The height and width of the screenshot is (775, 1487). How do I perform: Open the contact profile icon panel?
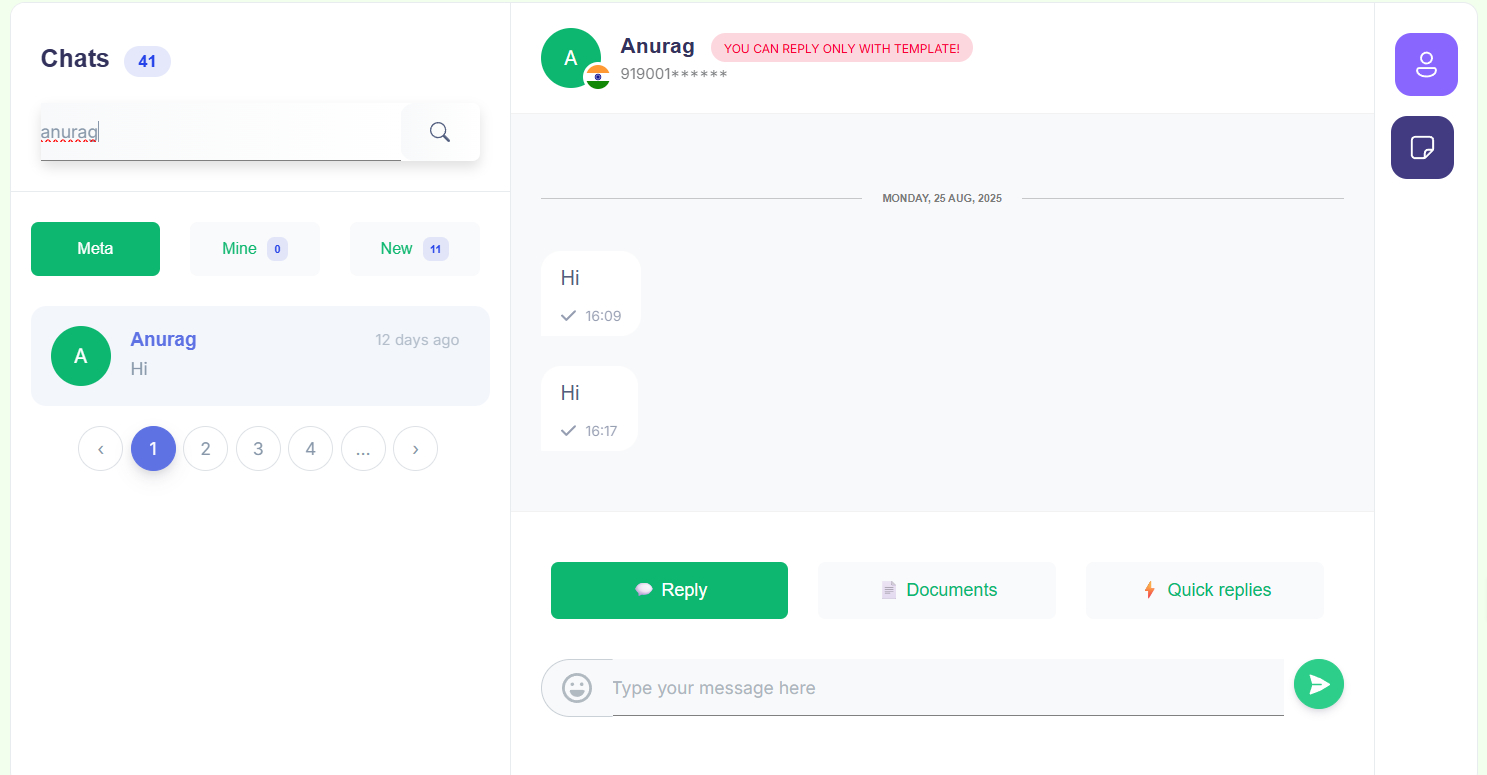(x=1426, y=65)
